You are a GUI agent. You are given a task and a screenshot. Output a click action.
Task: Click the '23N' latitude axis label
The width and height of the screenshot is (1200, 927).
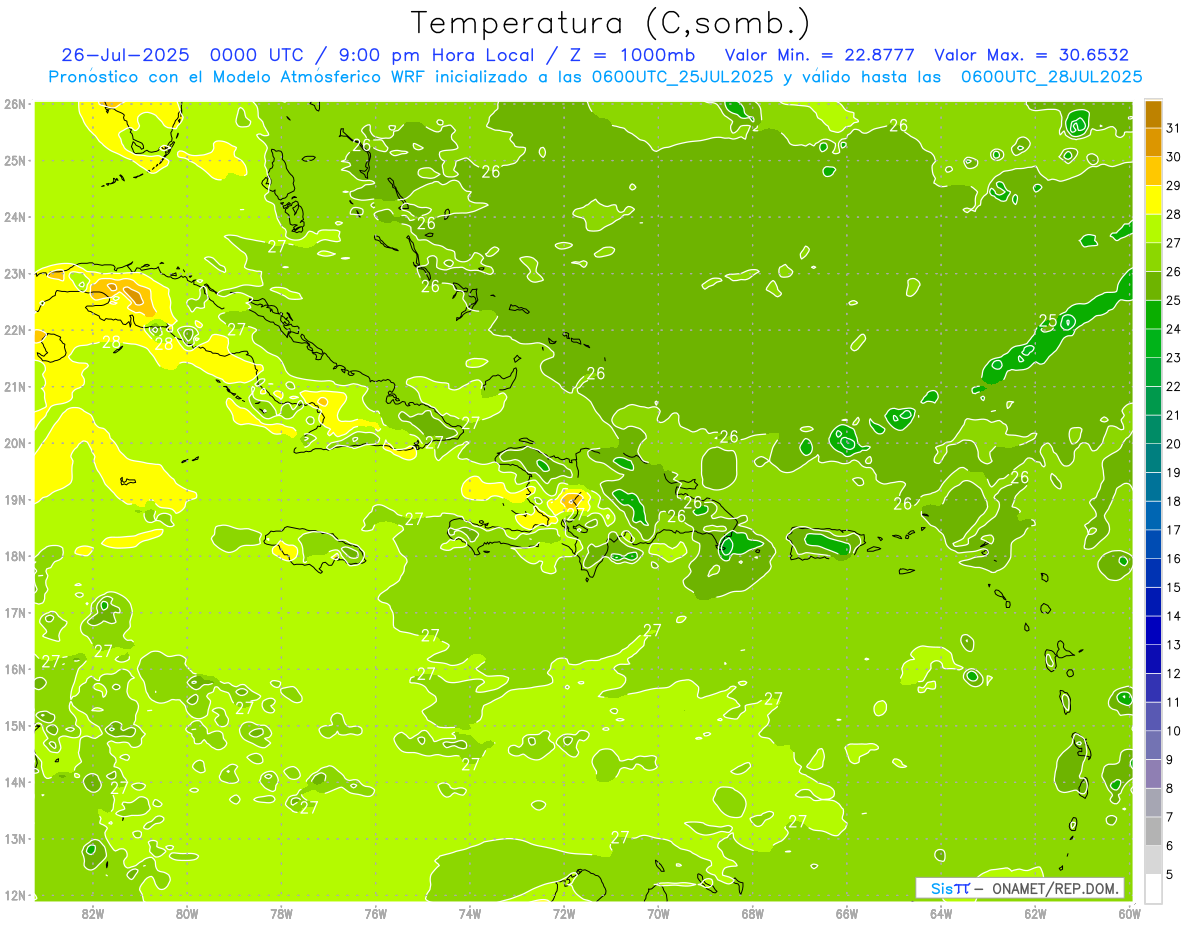(x=15, y=274)
